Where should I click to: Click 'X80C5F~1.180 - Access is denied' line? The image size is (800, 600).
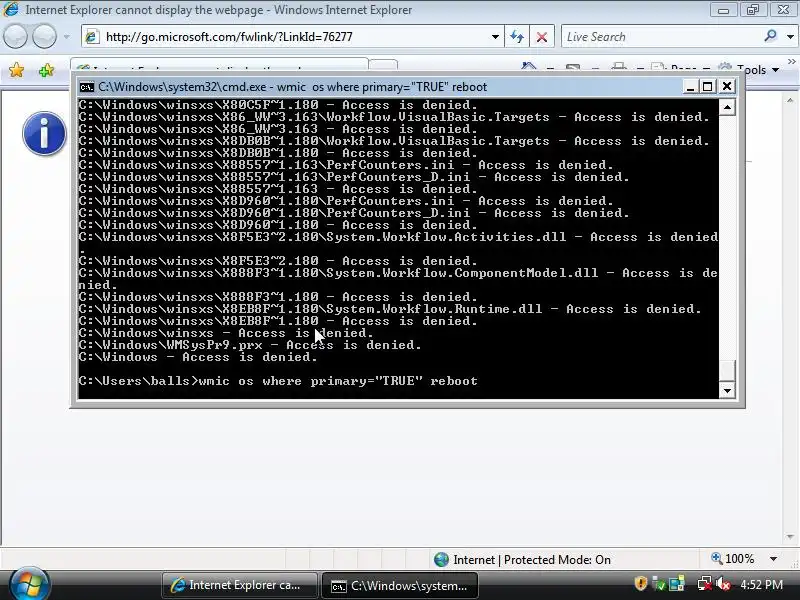tap(278, 105)
